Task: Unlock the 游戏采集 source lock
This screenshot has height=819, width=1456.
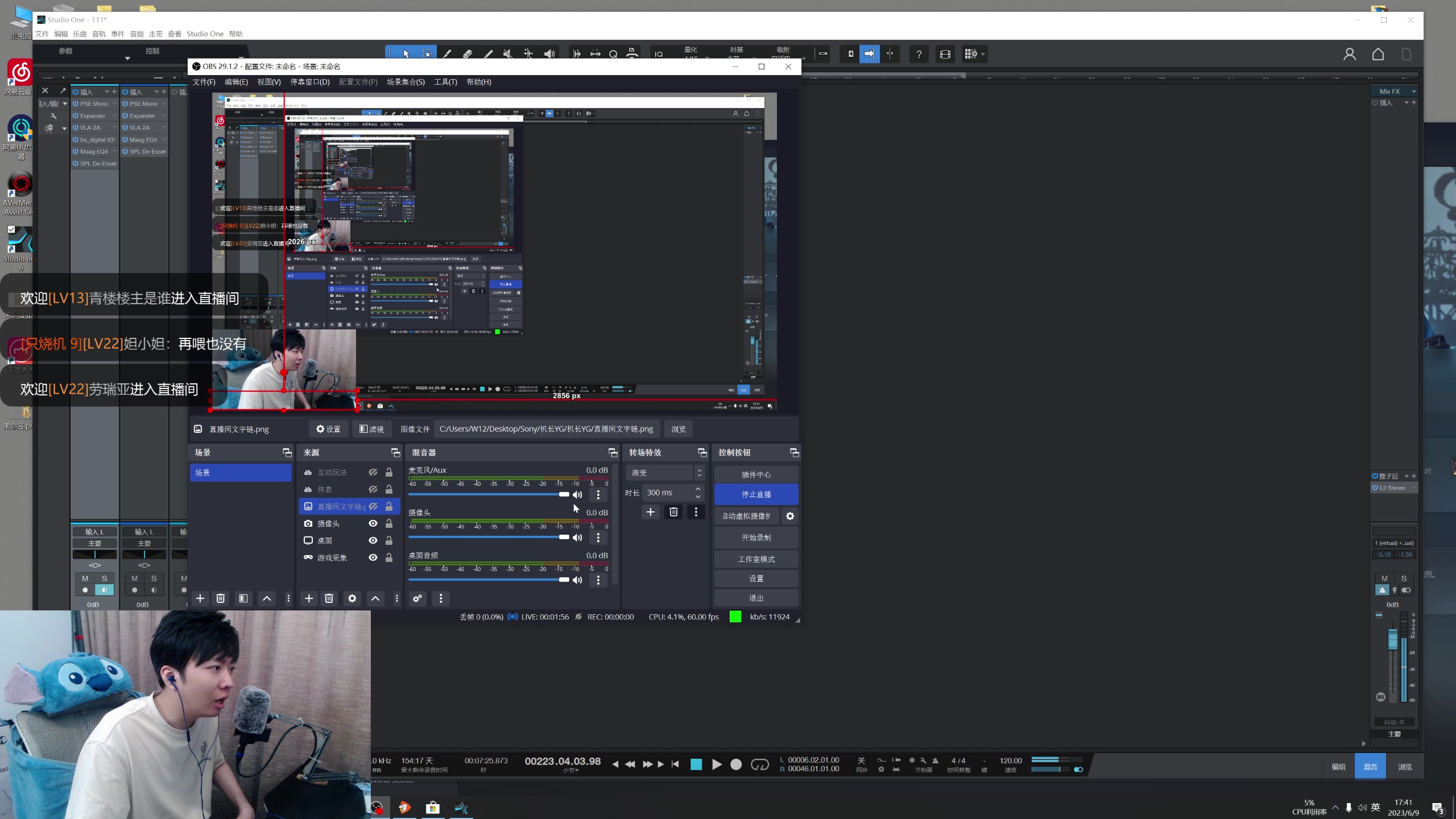Action: point(389,557)
